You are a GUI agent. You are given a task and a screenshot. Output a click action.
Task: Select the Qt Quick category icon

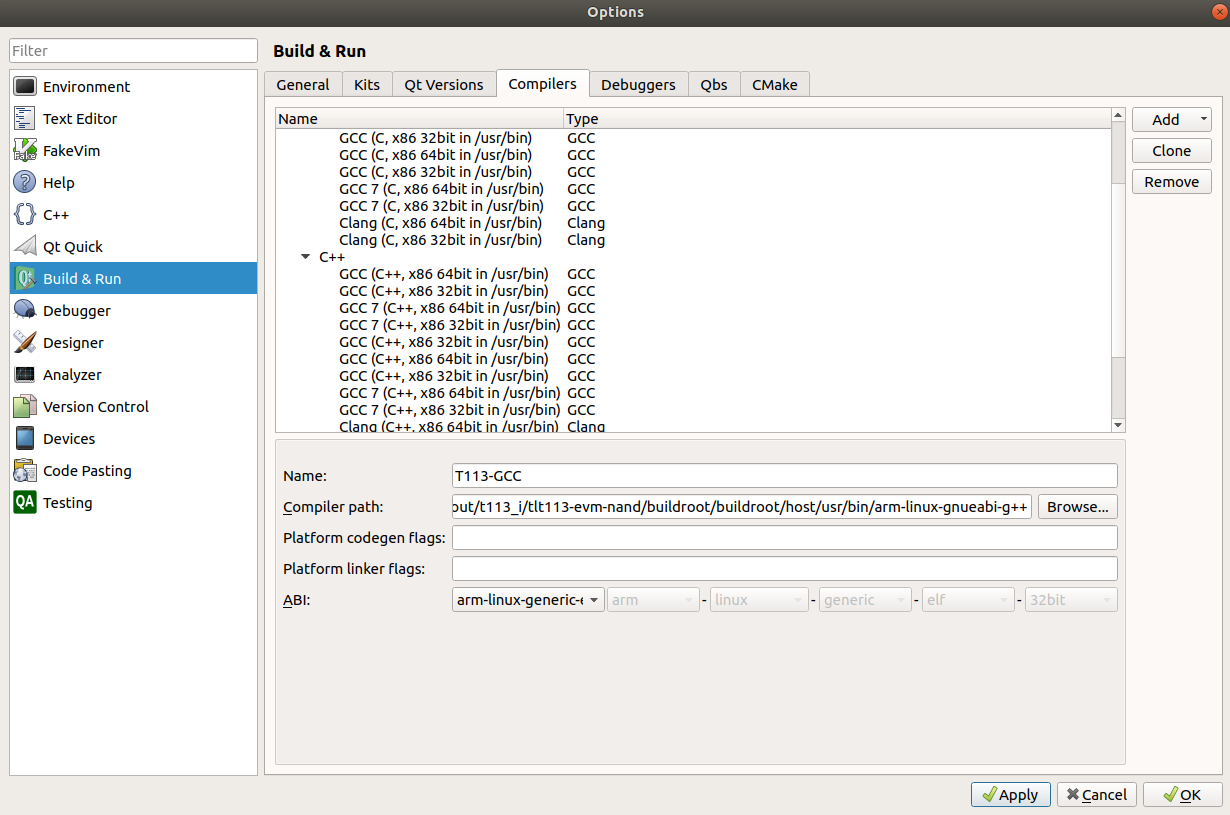pyautogui.click(x=26, y=247)
